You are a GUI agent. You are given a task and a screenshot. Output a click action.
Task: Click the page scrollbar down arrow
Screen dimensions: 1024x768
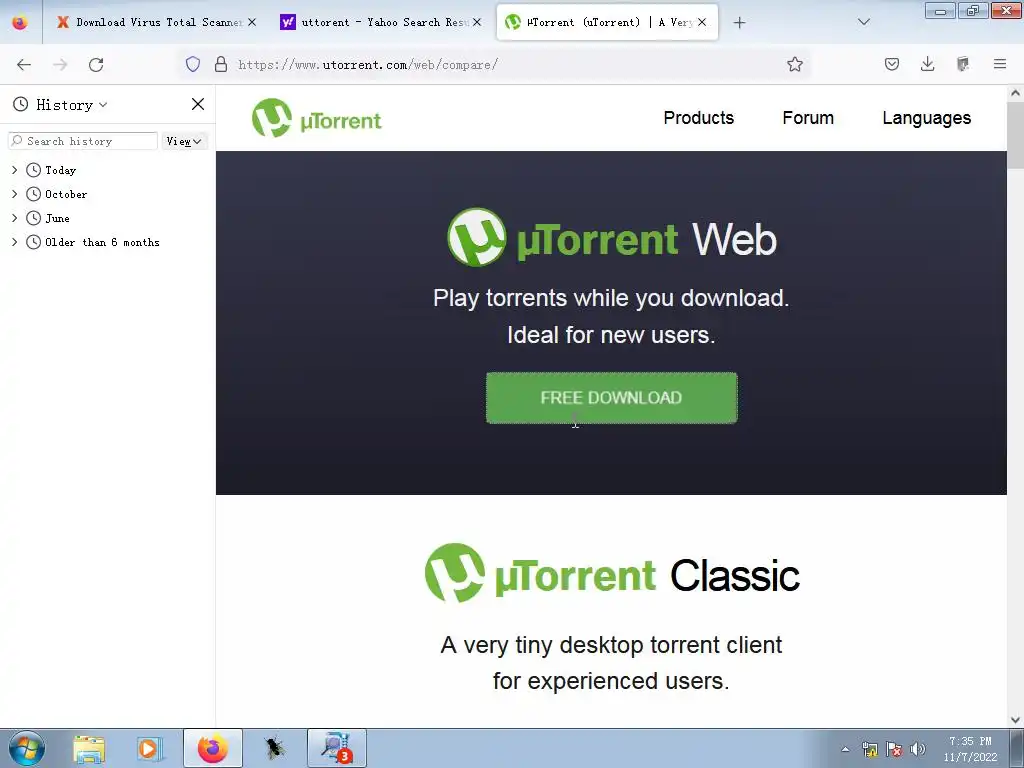[1015, 719]
